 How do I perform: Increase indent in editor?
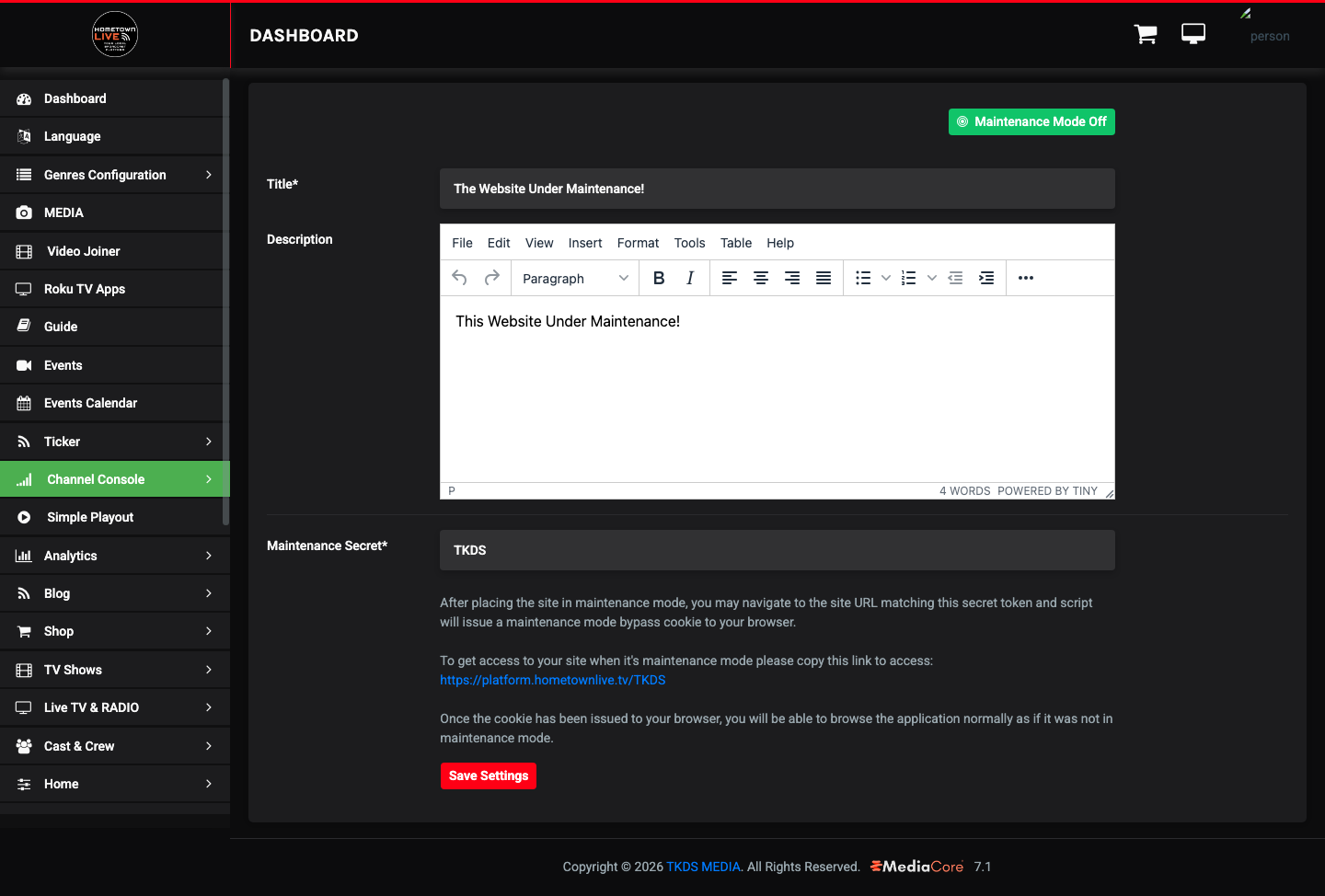pyautogui.click(x=986, y=278)
